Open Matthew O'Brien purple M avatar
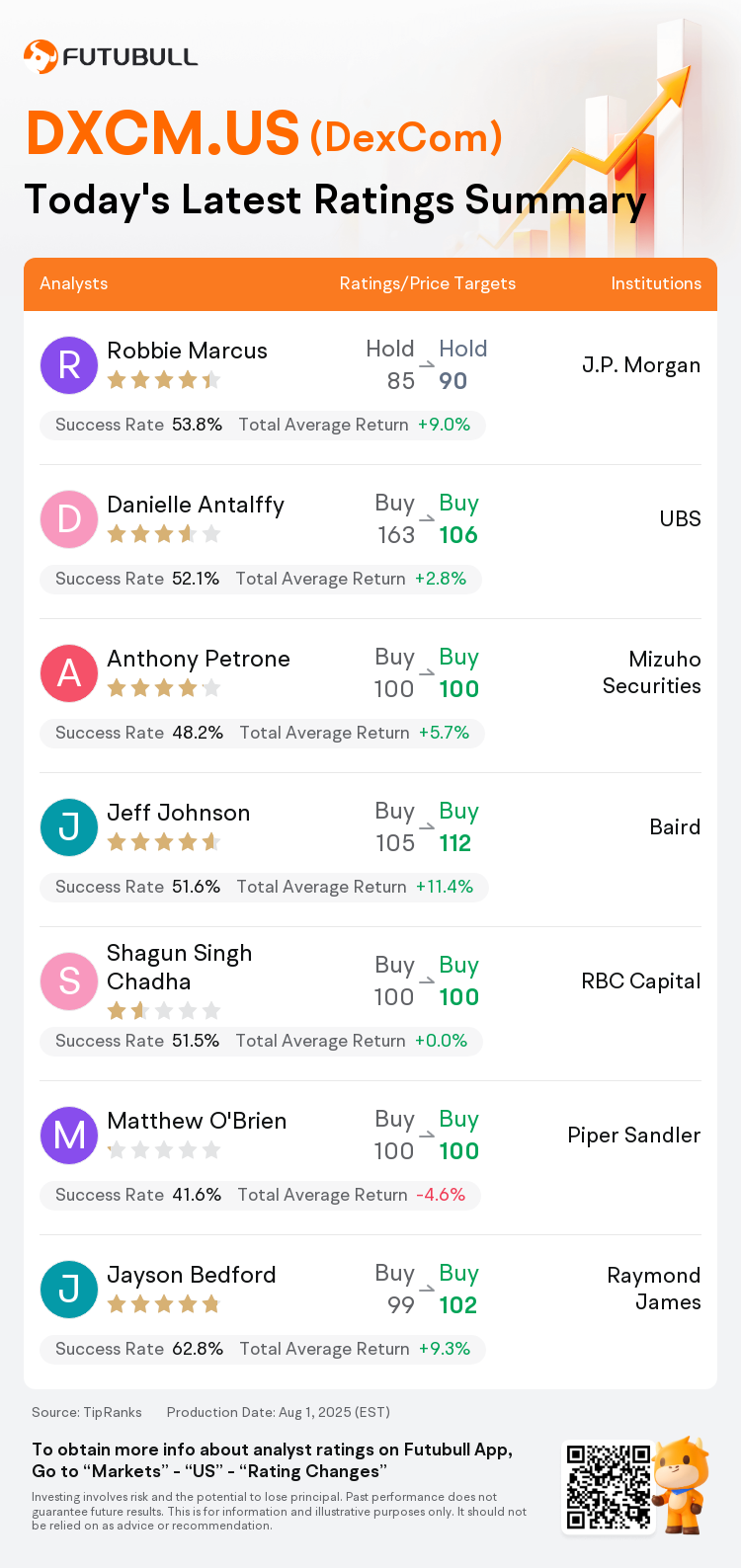 69,1136
